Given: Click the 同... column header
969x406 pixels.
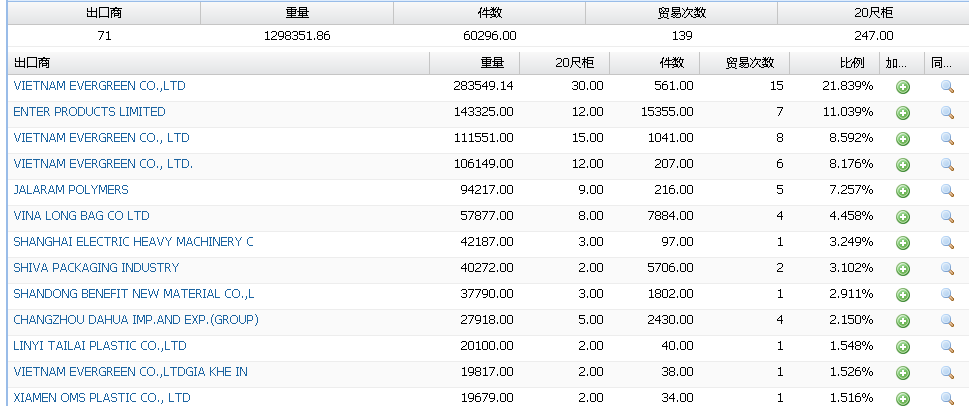Looking at the screenshot, I should (x=947, y=62).
